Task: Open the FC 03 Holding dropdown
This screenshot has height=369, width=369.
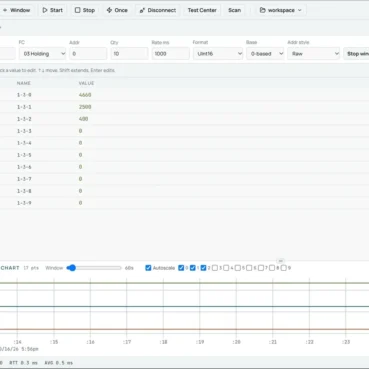Action: pyautogui.click(x=42, y=54)
